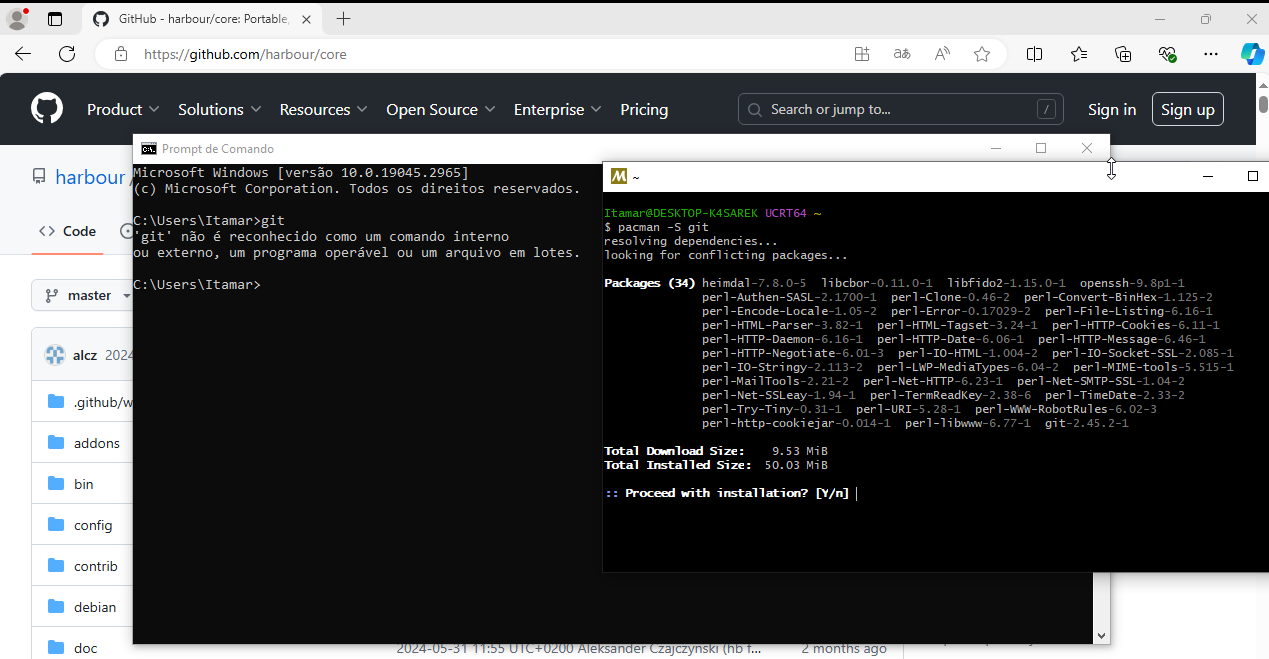This screenshot has height=659, width=1269.
Task: Open Pricing in GitHub navigation
Action: [x=643, y=109]
